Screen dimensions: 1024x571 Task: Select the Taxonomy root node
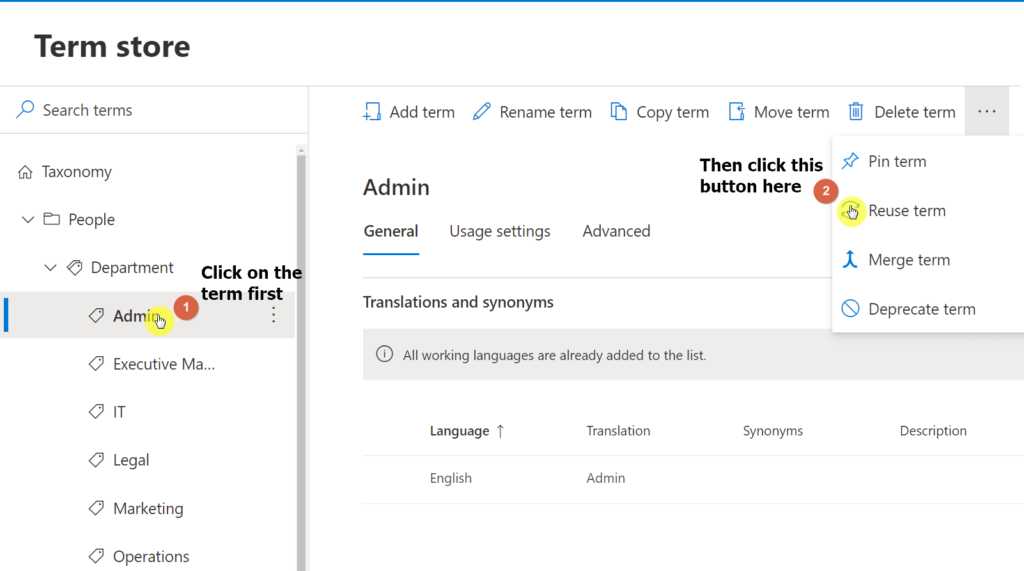76,172
